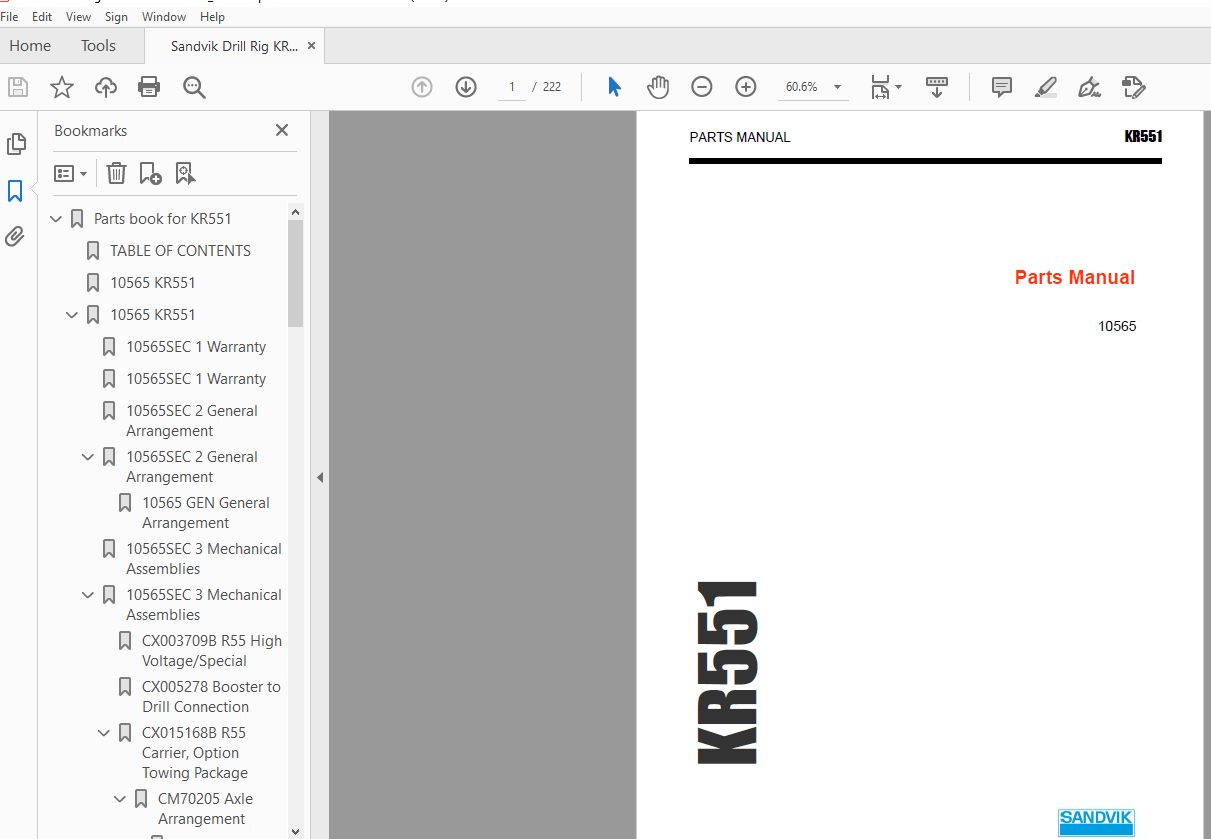
Task: Open the first 10565SEC 1 Warranty bookmark
Action: point(196,347)
